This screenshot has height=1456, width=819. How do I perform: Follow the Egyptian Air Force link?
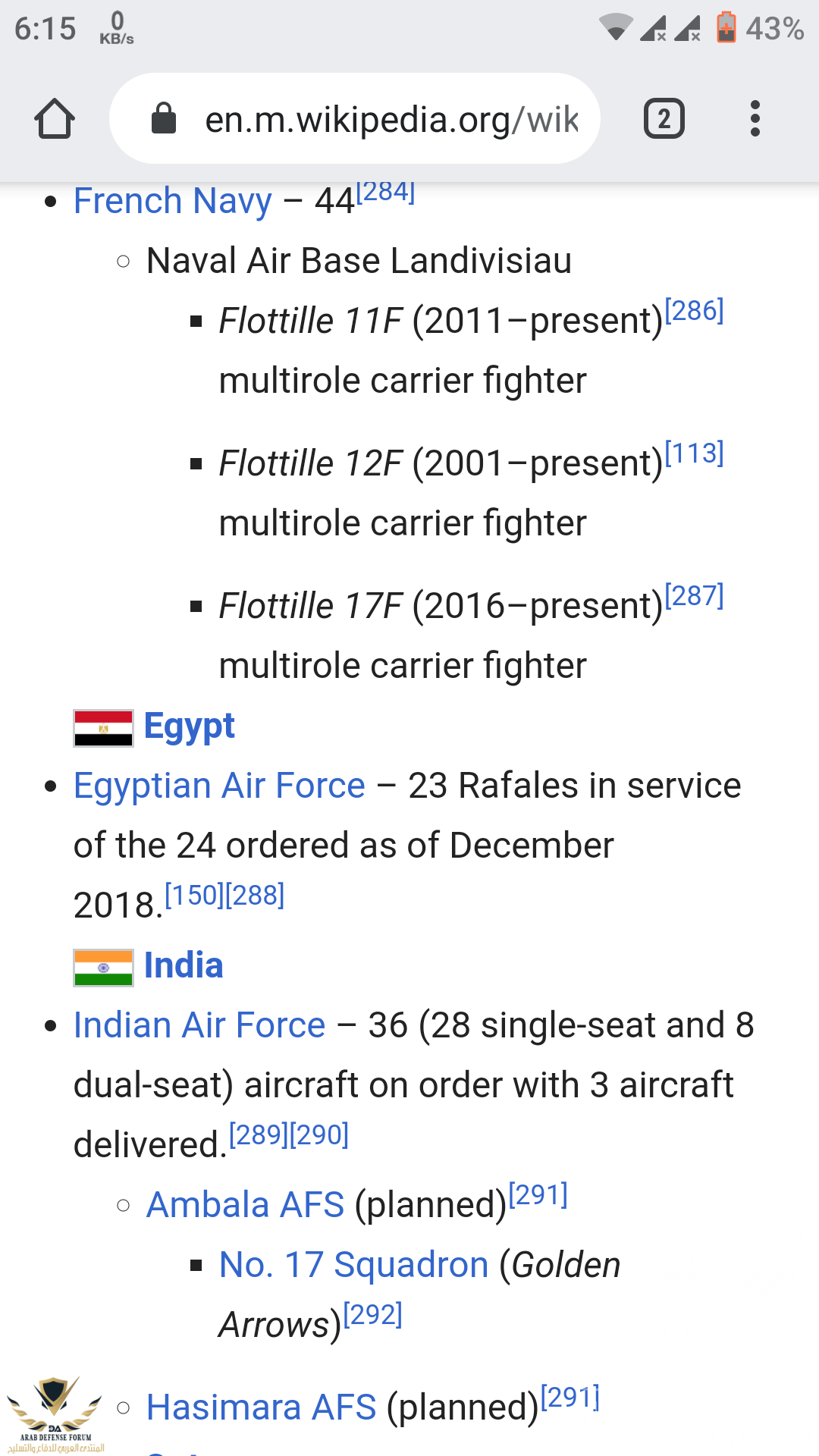click(x=220, y=786)
